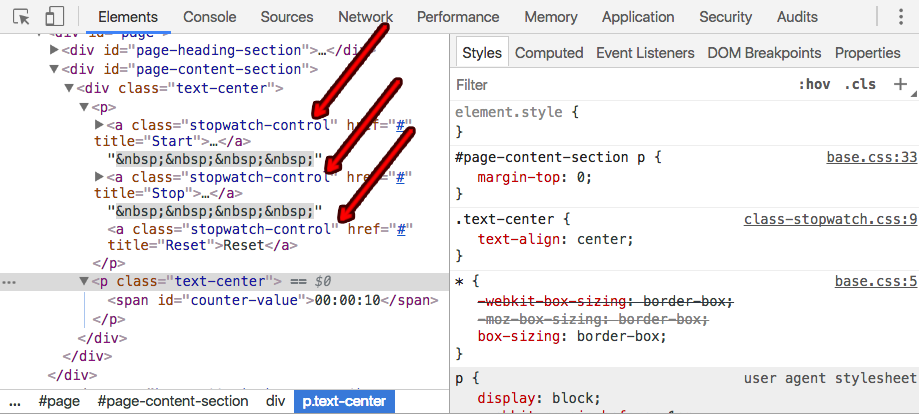The width and height of the screenshot is (919, 414).
Task: Click the 00:00:10 counter text
Action: coord(348,301)
